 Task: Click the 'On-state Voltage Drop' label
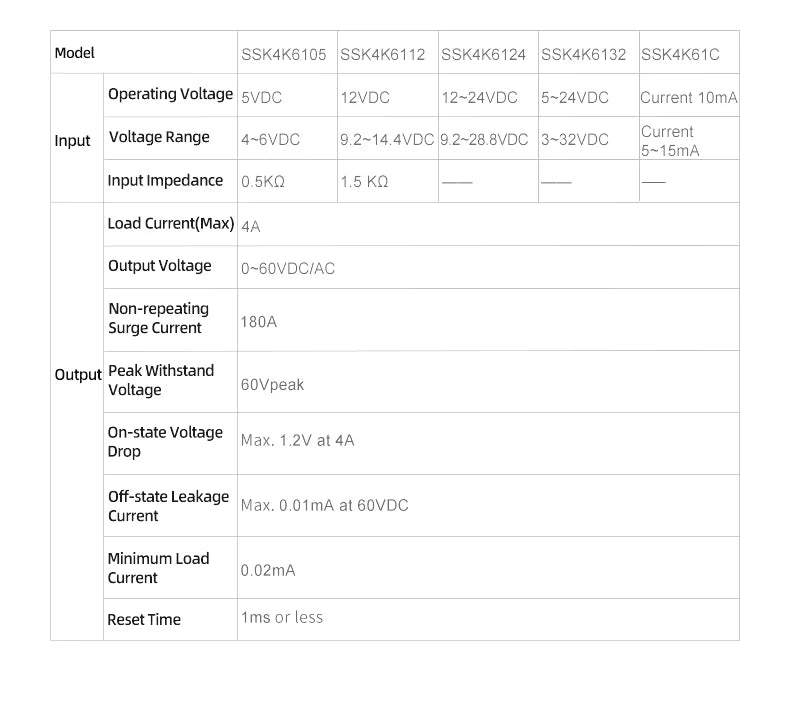[165, 442]
